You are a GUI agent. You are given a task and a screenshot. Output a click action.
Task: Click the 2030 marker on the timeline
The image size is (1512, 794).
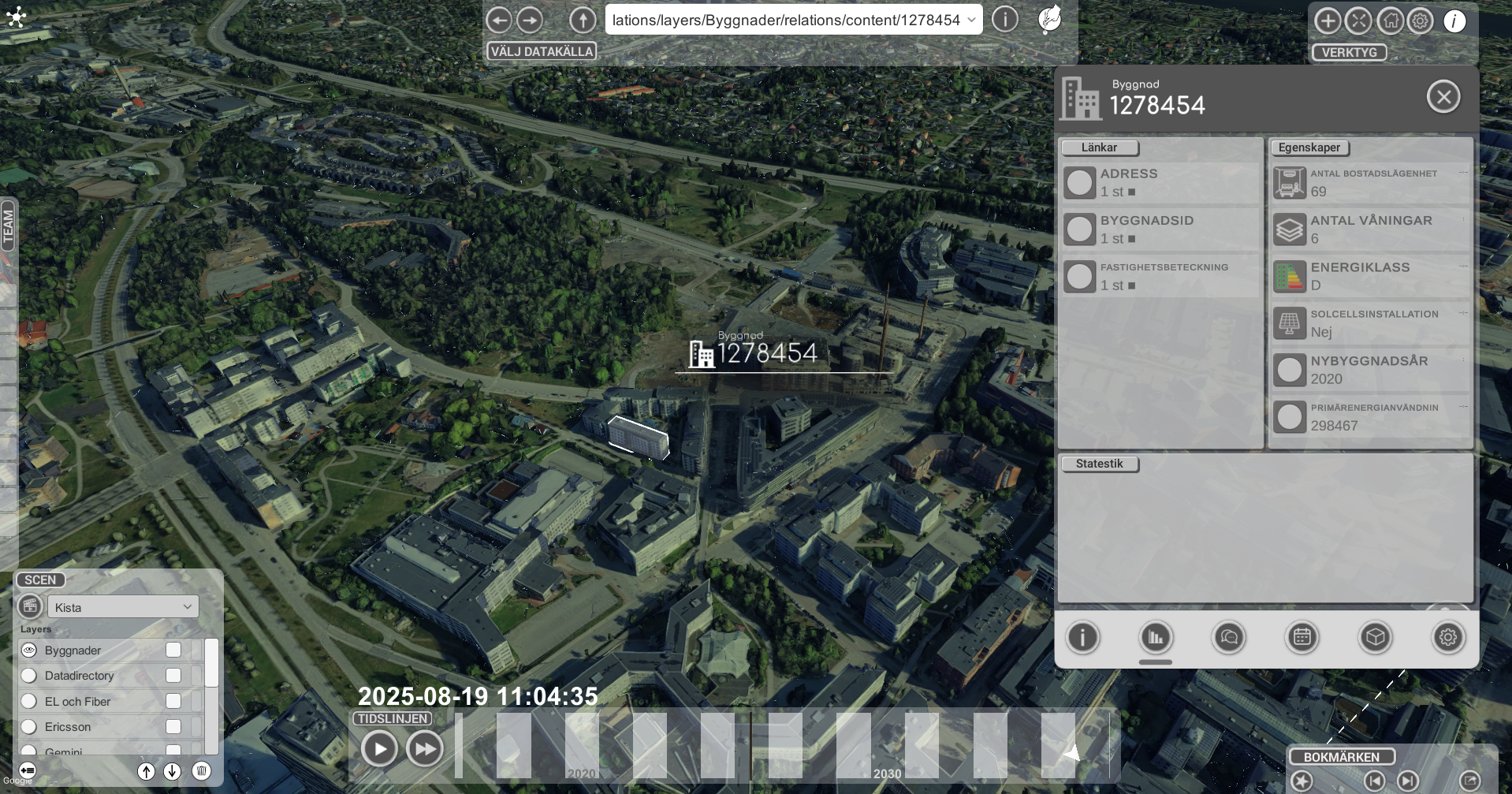click(x=887, y=773)
